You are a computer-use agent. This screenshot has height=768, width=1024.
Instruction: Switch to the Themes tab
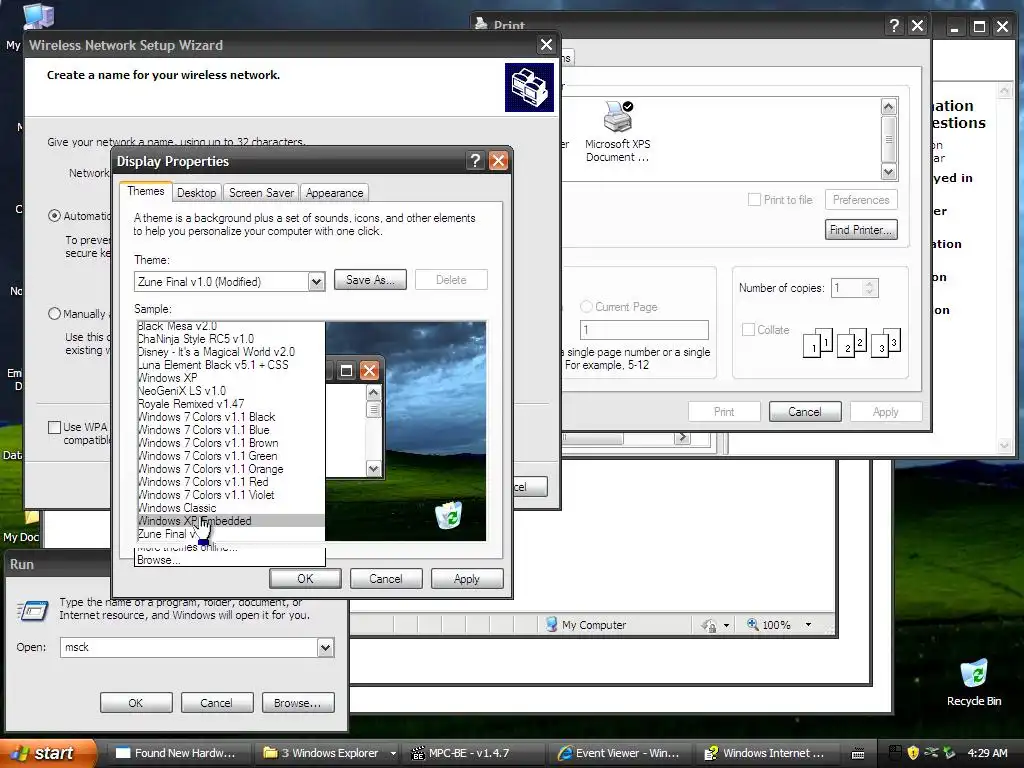(146, 191)
